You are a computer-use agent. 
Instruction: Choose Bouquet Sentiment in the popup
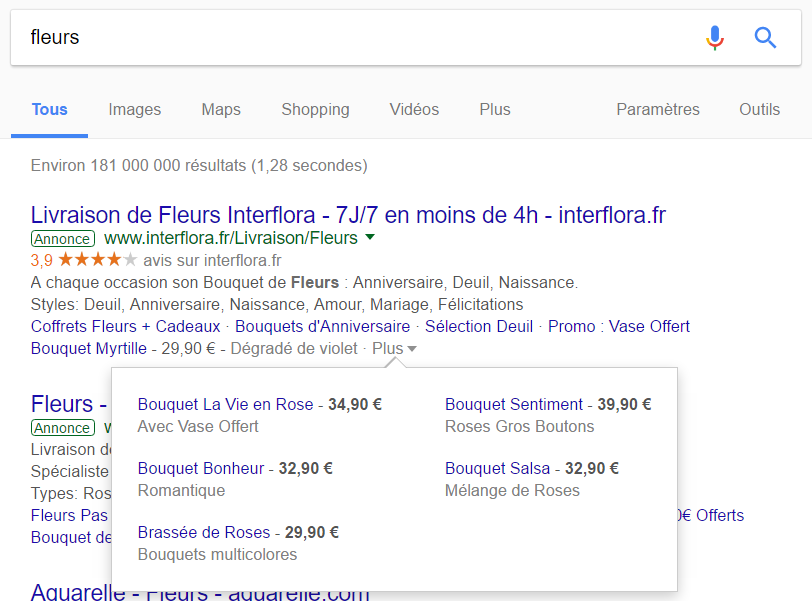[514, 404]
